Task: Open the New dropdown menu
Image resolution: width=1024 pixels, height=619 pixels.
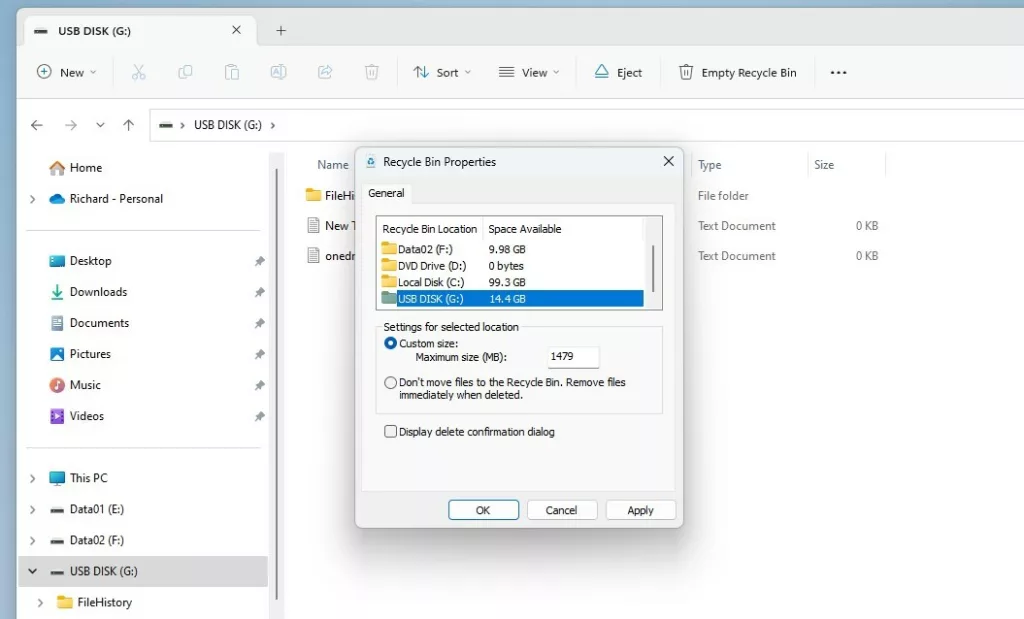Action: click(x=67, y=72)
